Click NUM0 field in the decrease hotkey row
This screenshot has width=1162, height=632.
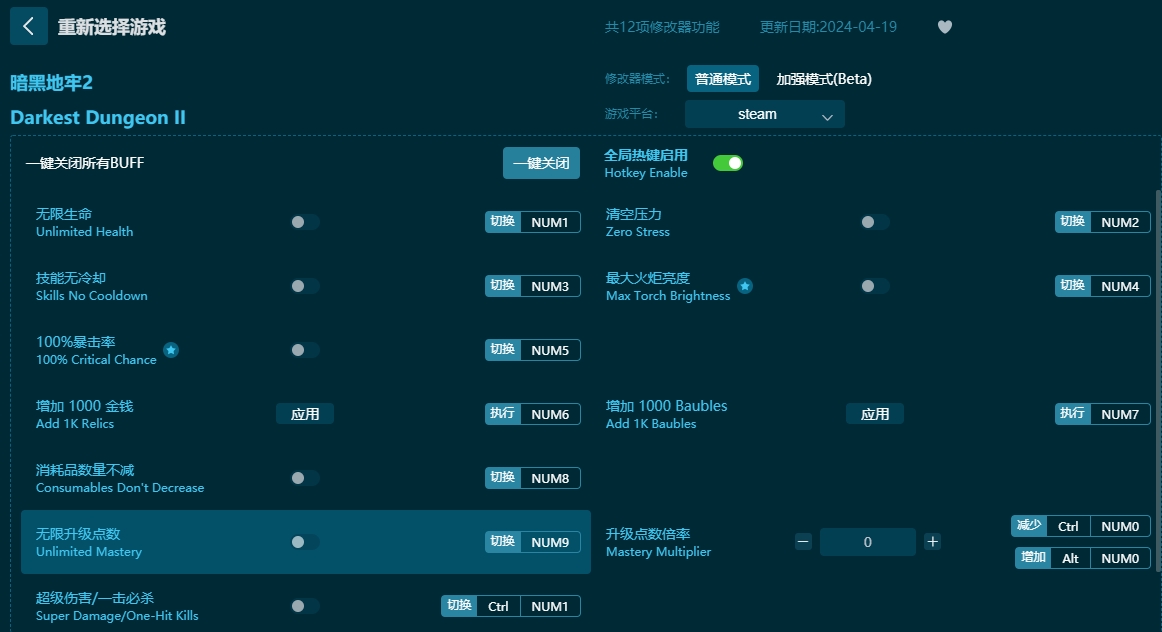pos(1120,526)
